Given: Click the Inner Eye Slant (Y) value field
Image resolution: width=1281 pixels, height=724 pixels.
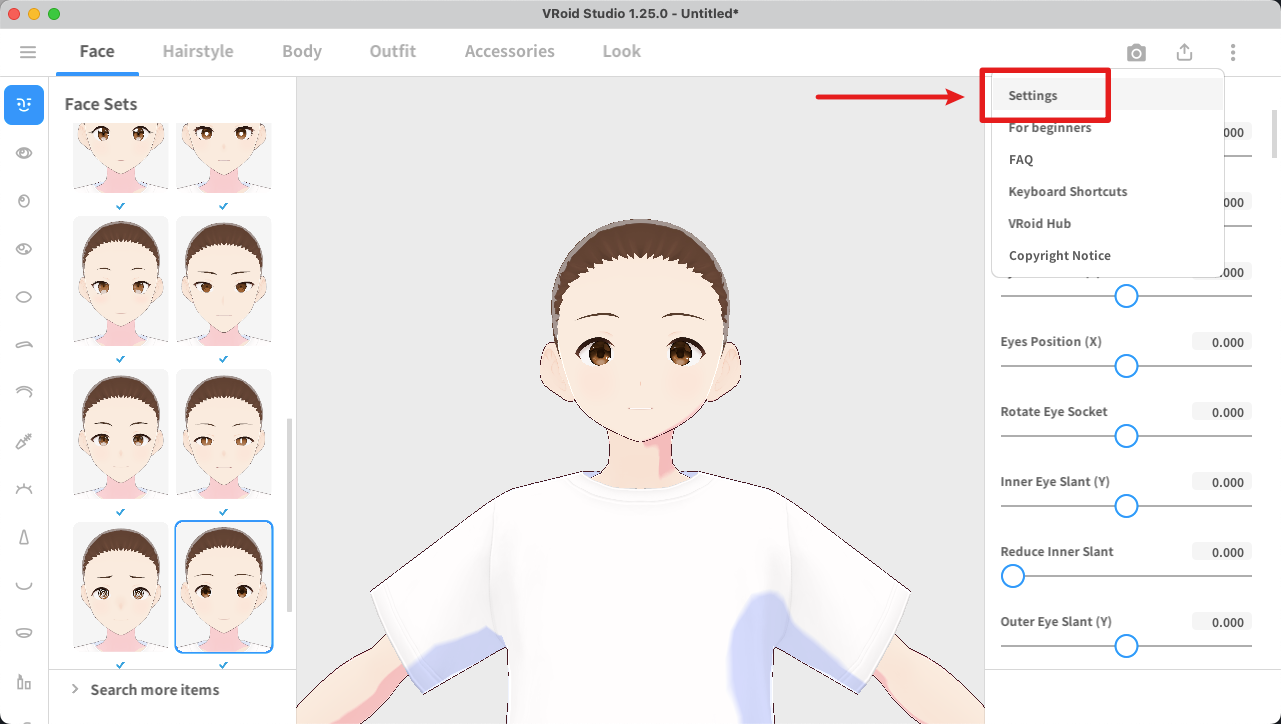Looking at the screenshot, I should pos(1221,482).
